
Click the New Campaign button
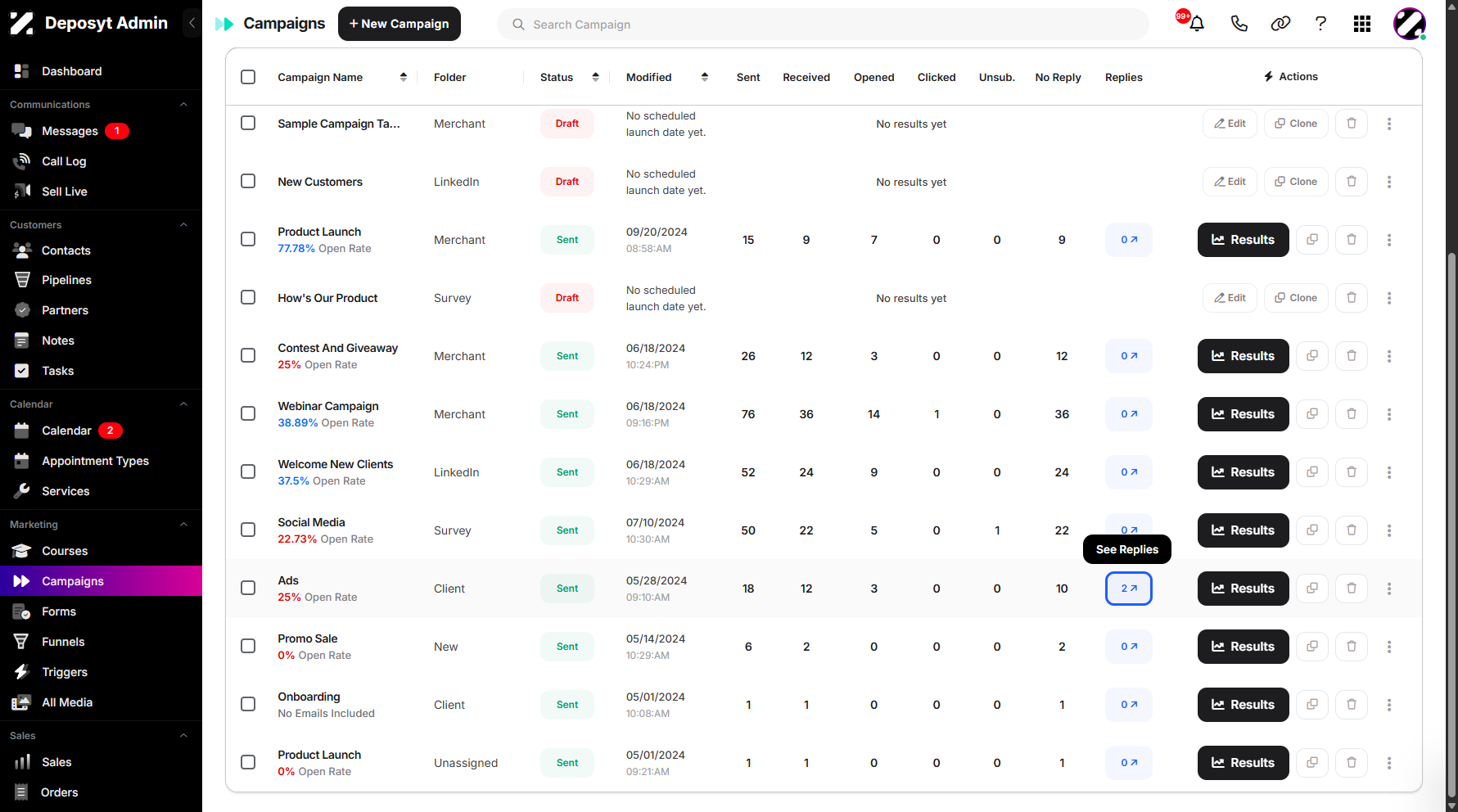pyautogui.click(x=399, y=24)
